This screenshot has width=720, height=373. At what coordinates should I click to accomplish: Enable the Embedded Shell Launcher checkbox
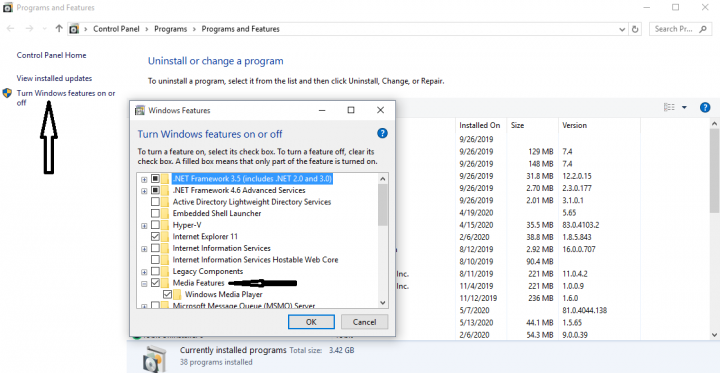coord(155,213)
